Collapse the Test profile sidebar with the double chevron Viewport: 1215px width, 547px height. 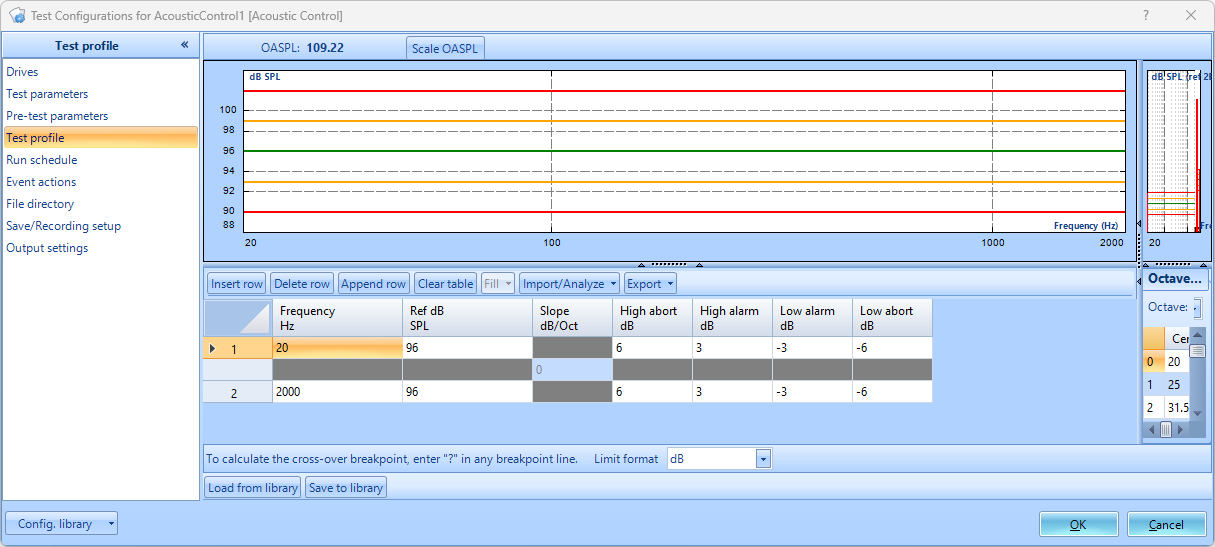point(185,45)
